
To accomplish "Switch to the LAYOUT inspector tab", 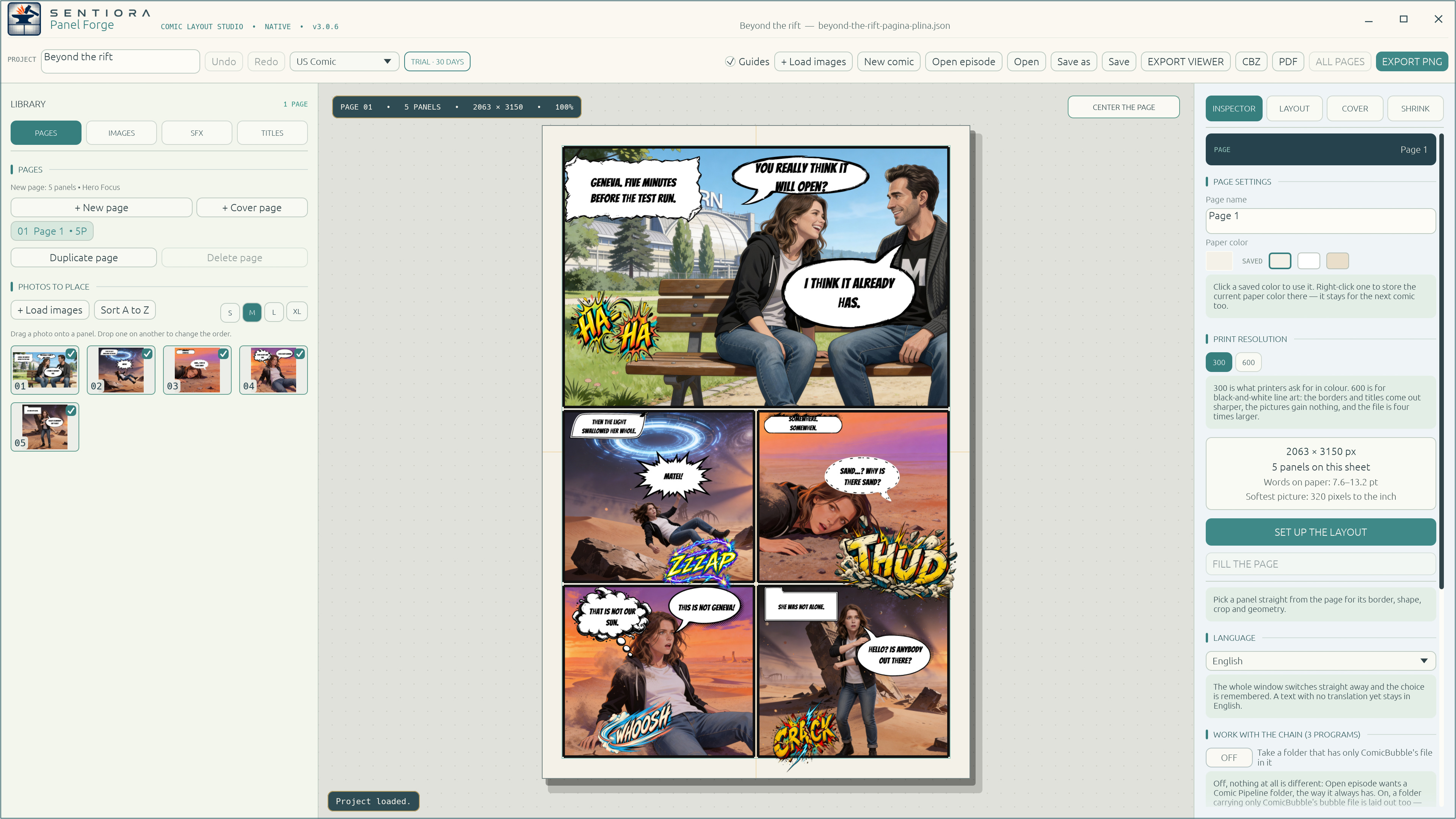I will pyautogui.click(x=1294, y=108).
